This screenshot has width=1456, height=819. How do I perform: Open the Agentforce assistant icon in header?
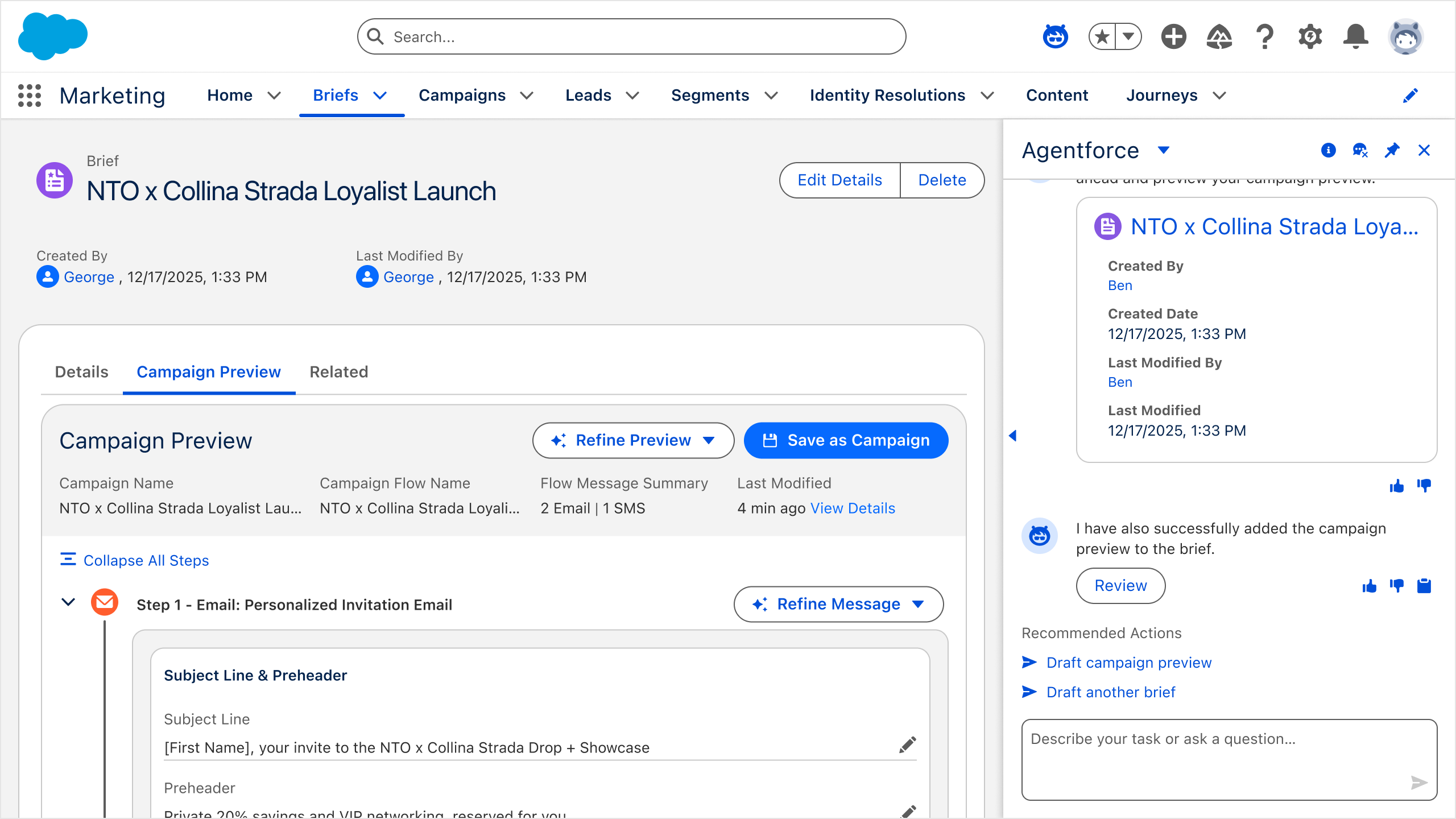1055,37
